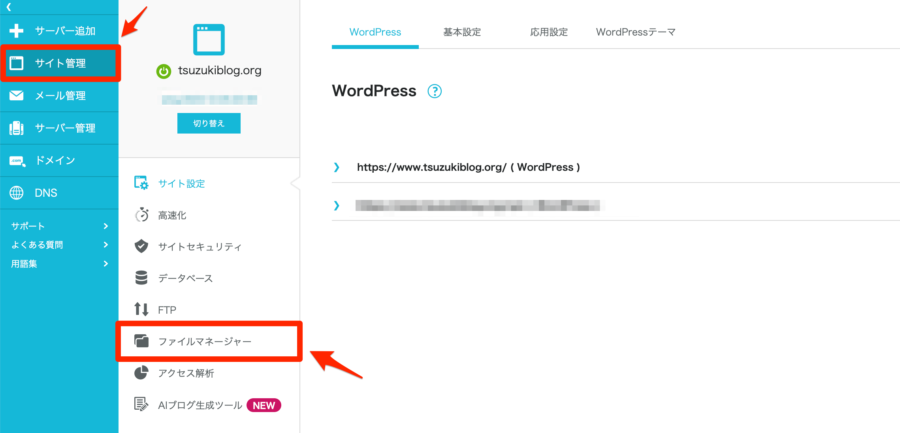Switch to the WordPressテーマ tab
Screen dimensions: 900x433
point(635,32)
